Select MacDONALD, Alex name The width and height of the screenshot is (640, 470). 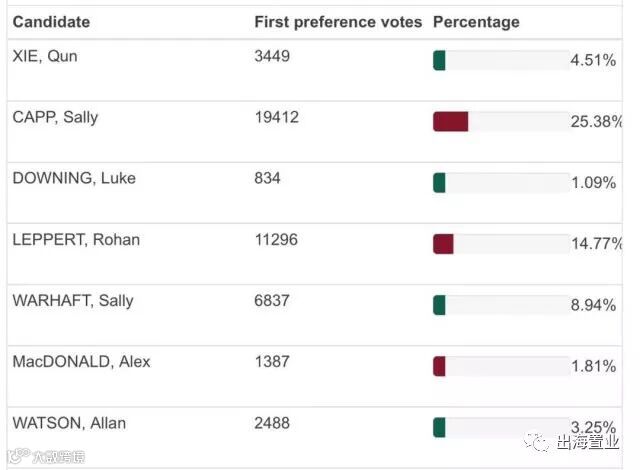click(x=81, y=361)
